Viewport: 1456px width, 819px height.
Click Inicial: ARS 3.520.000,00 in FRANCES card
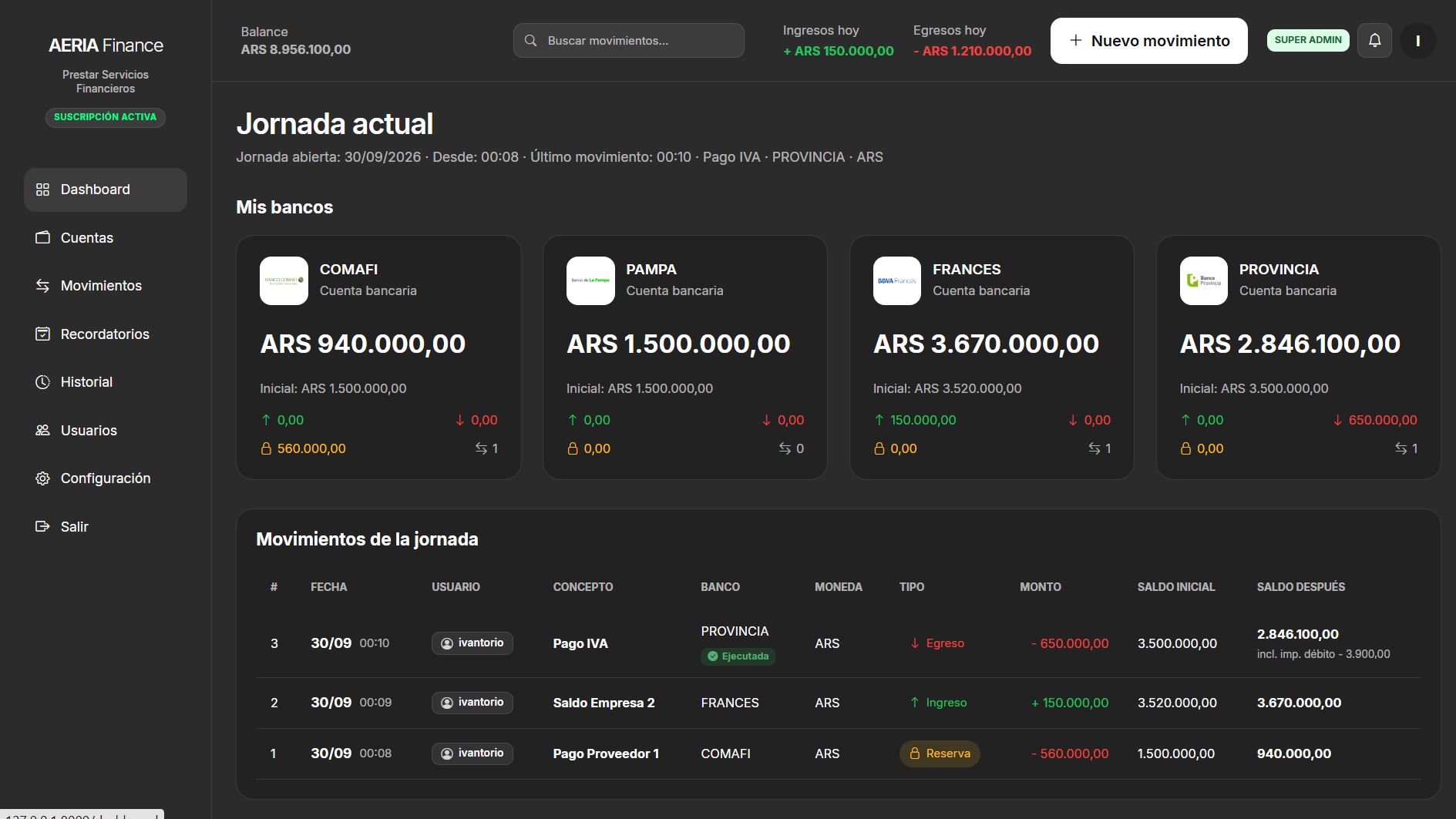947,389
